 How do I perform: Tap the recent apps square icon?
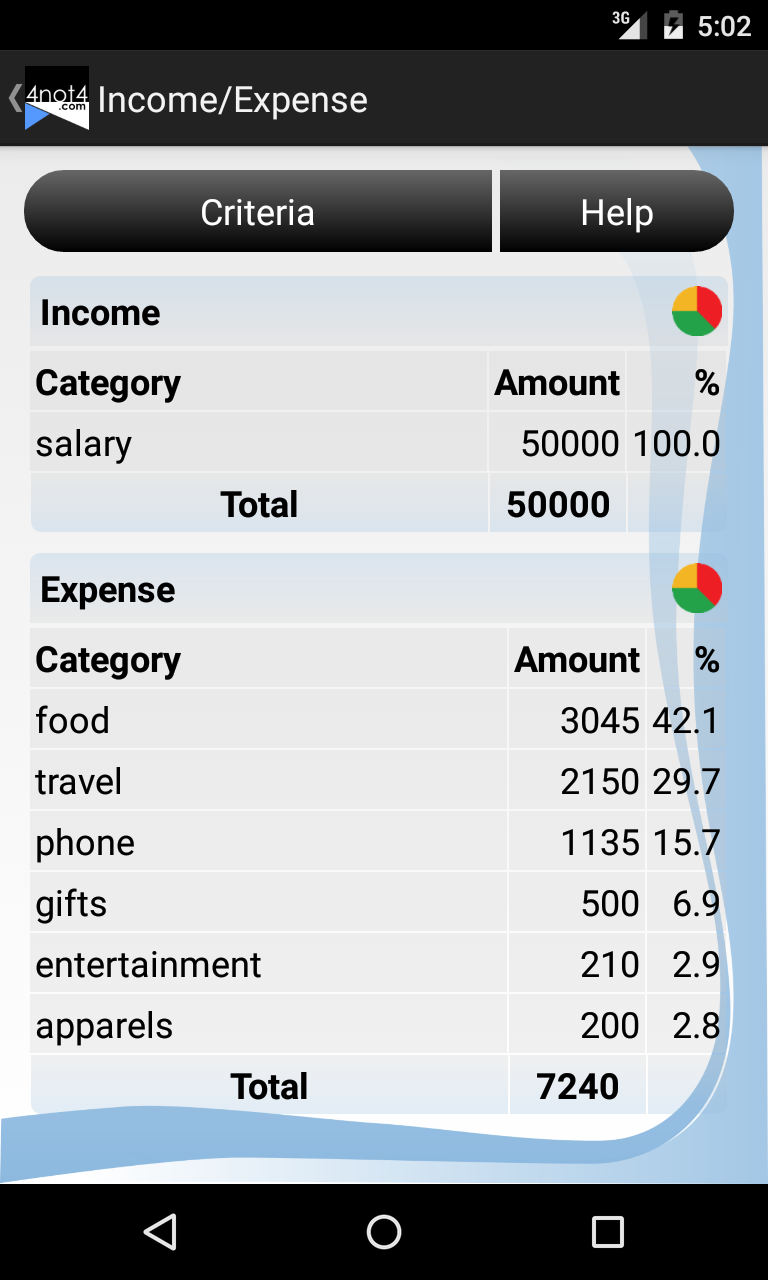pyautogui.click(x=607, y=1232)
